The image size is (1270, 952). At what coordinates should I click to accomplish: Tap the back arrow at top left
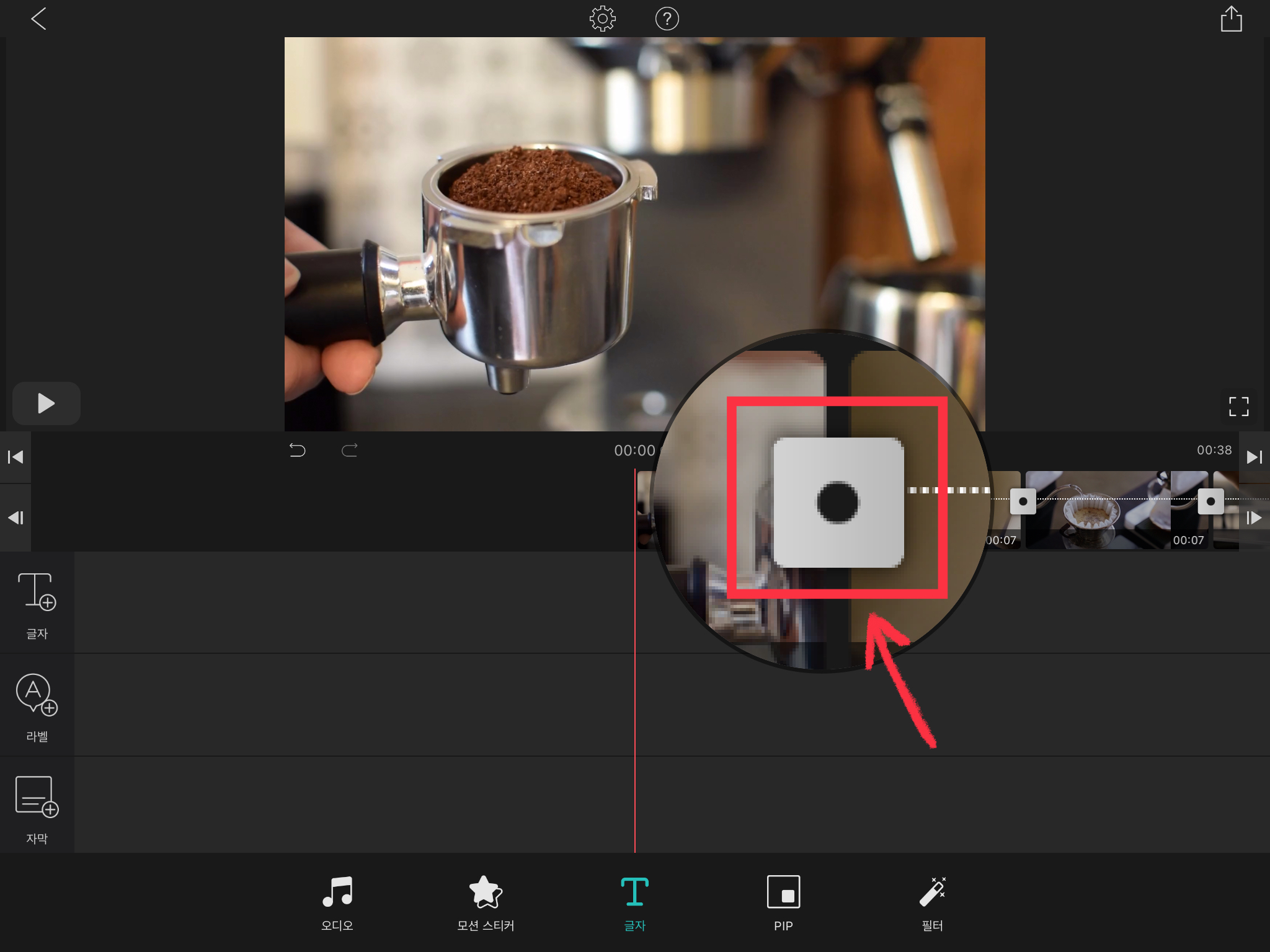click(38, 19)
